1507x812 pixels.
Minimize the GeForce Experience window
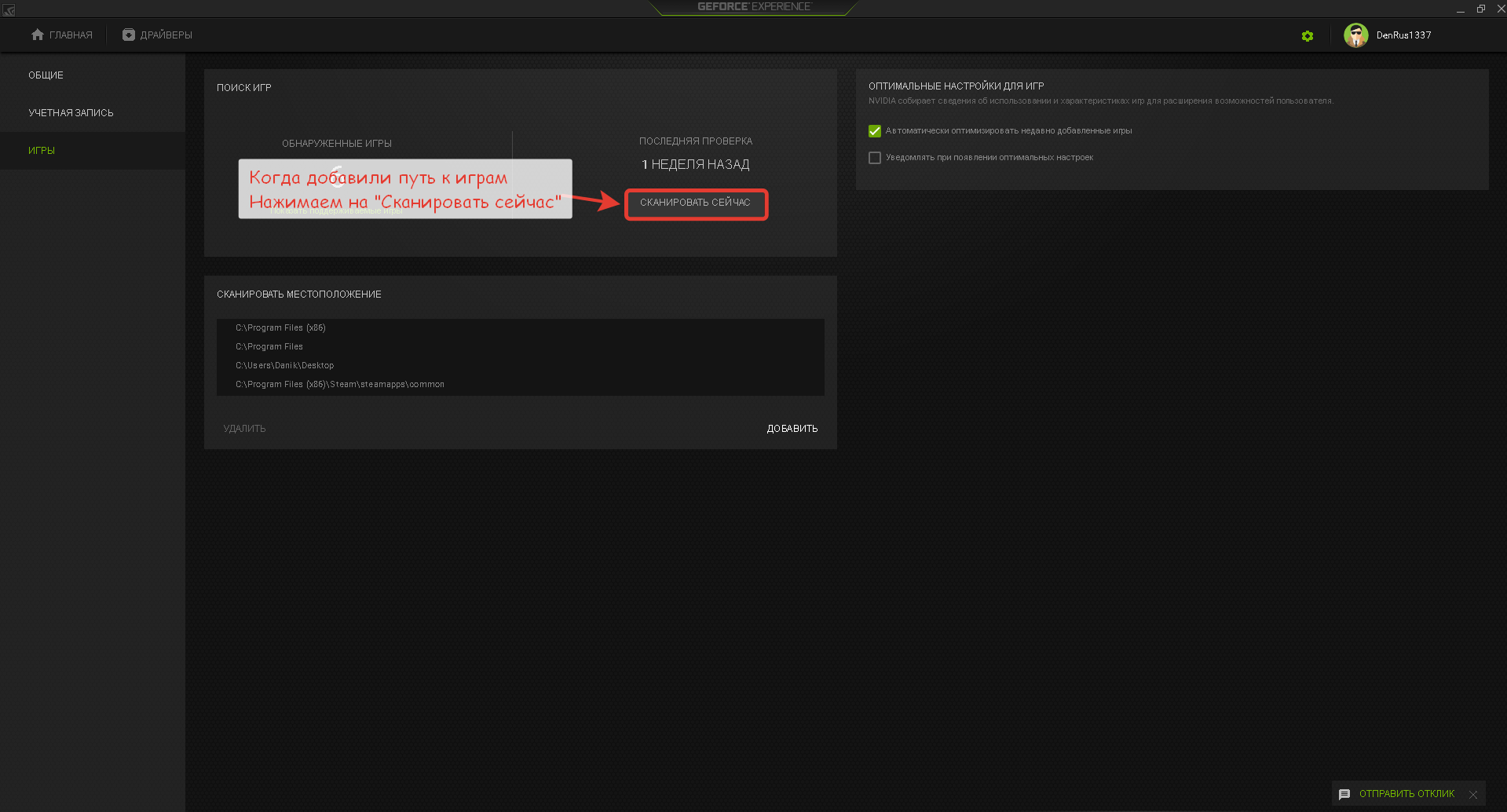(x=1461, y=9)
